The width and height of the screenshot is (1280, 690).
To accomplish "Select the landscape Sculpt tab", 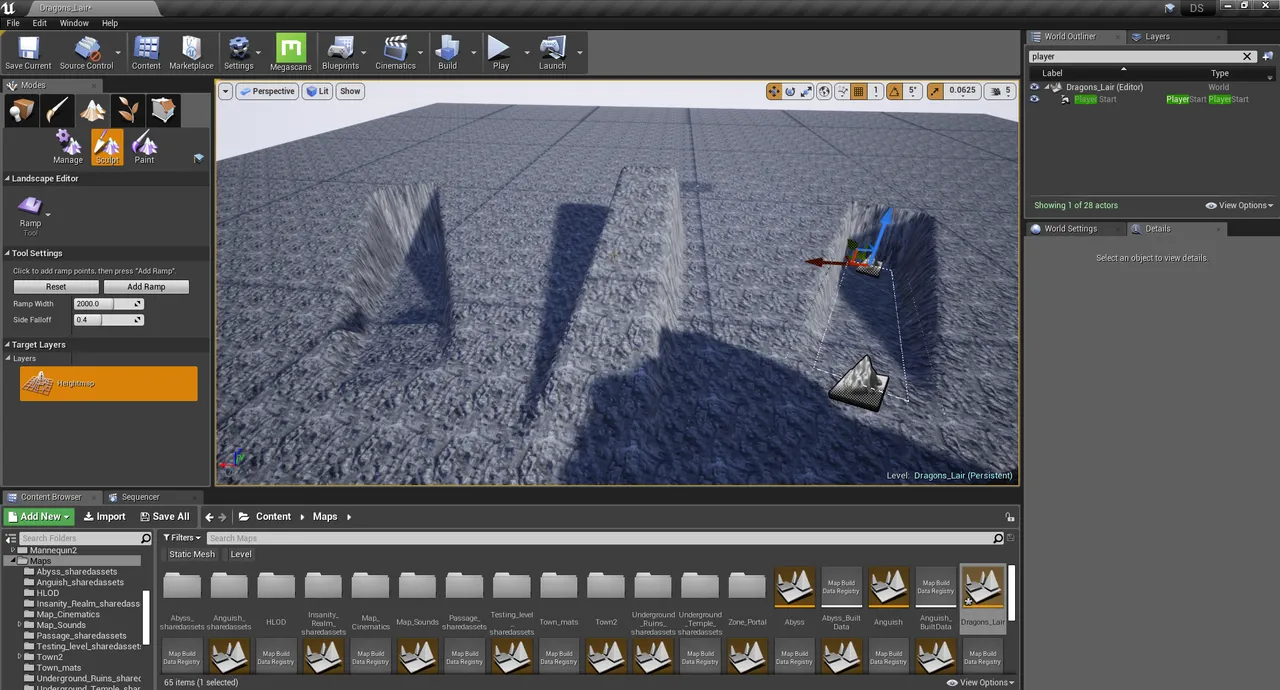I will (107, 147).
